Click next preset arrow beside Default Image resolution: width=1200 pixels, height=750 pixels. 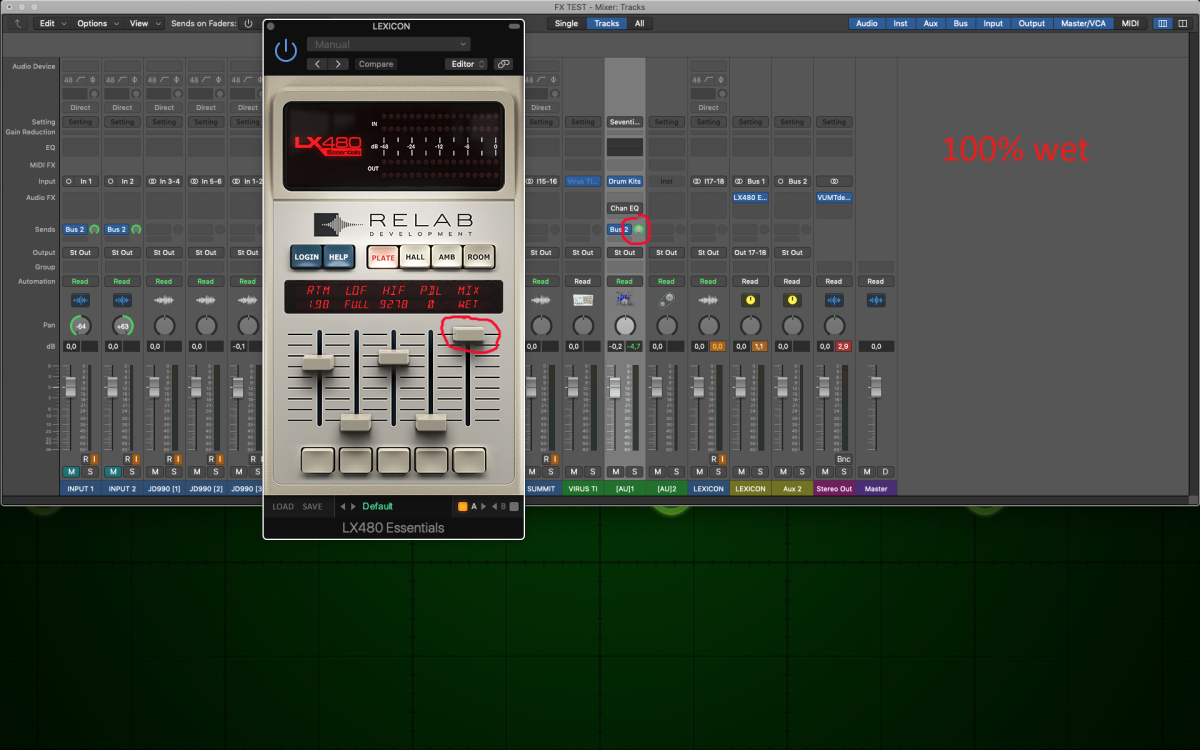coord(353,507)
